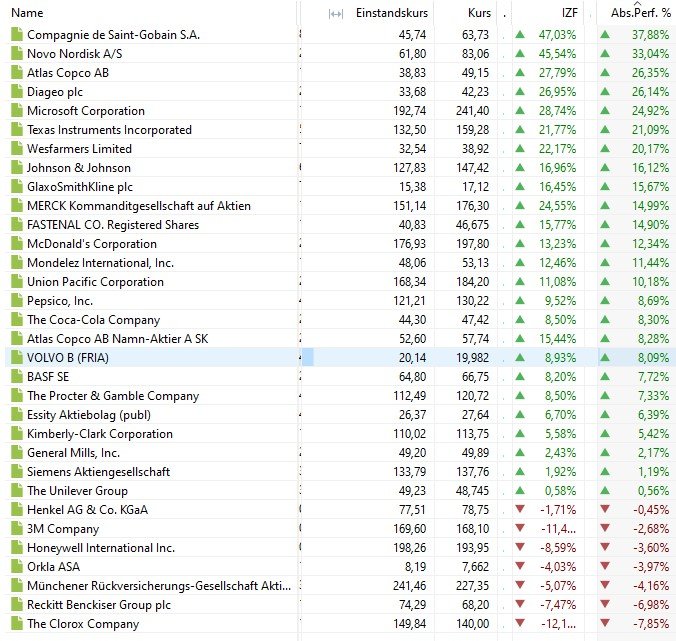The width and height of the screenshot is (676, 641).
Task: Click the green file icon for VOLVO B (FRIA)
Action: (17, 357)
